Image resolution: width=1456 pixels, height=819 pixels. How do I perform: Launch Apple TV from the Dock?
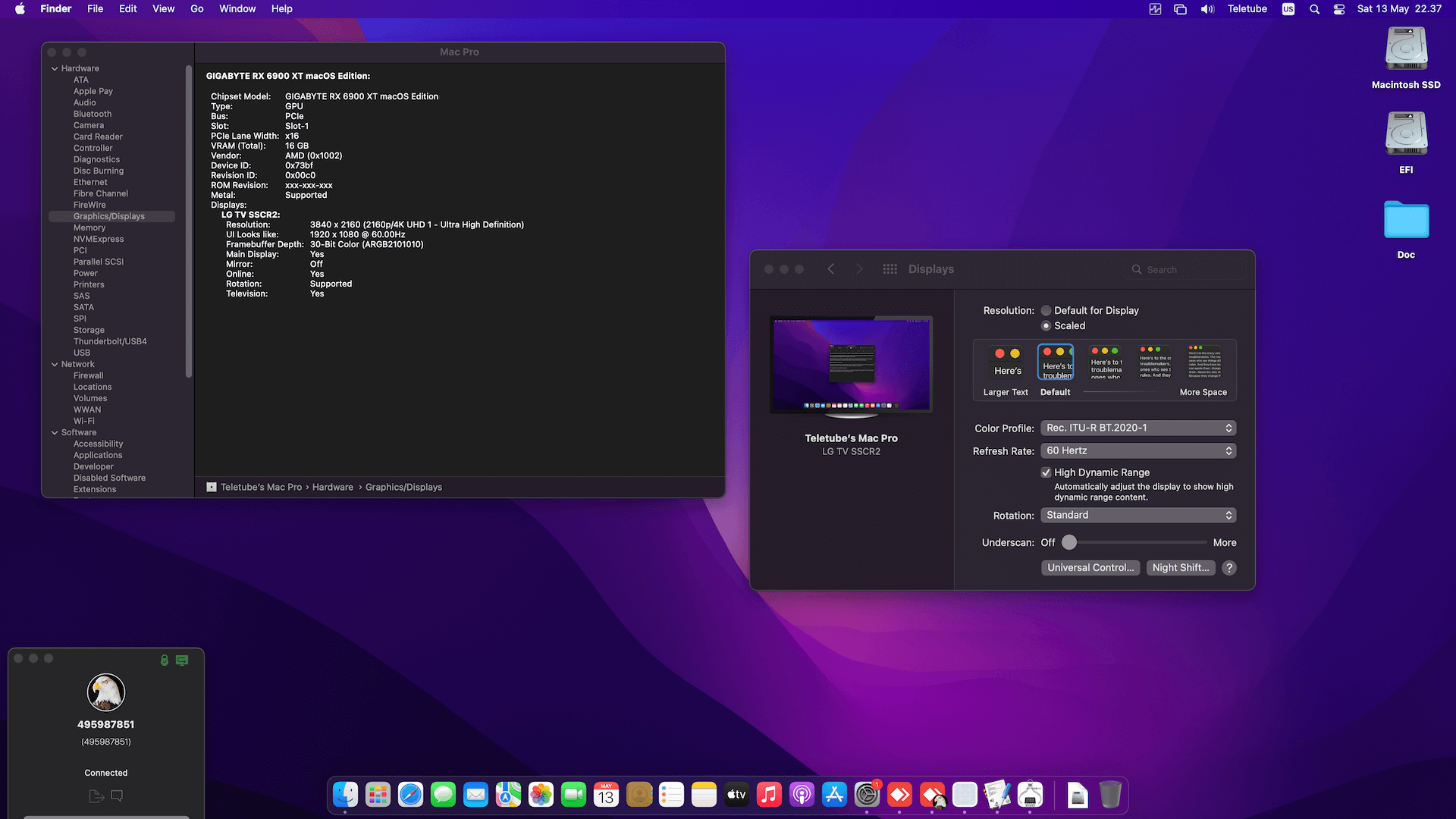pyautogui.click(x=736, y=795)
